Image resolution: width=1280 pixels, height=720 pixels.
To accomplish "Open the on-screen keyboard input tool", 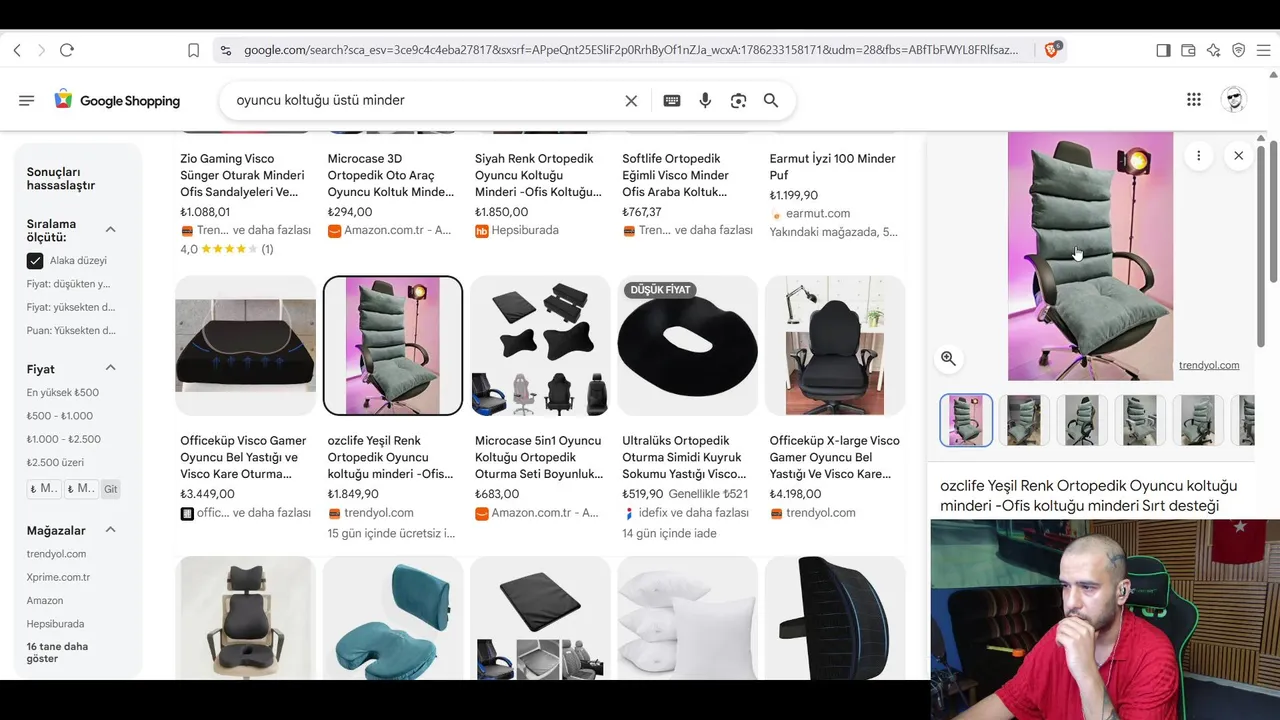I will [x=672, y=100].
